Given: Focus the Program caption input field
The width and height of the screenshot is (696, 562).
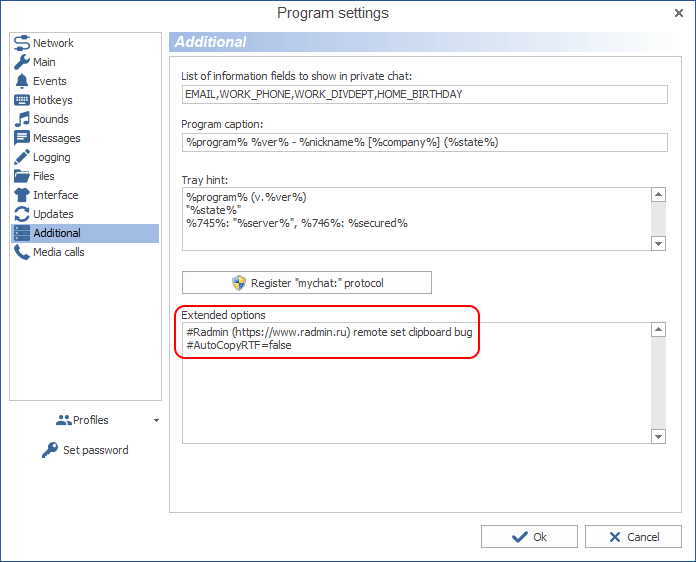Looking at the screenshot, I should (x=424, y=142).
